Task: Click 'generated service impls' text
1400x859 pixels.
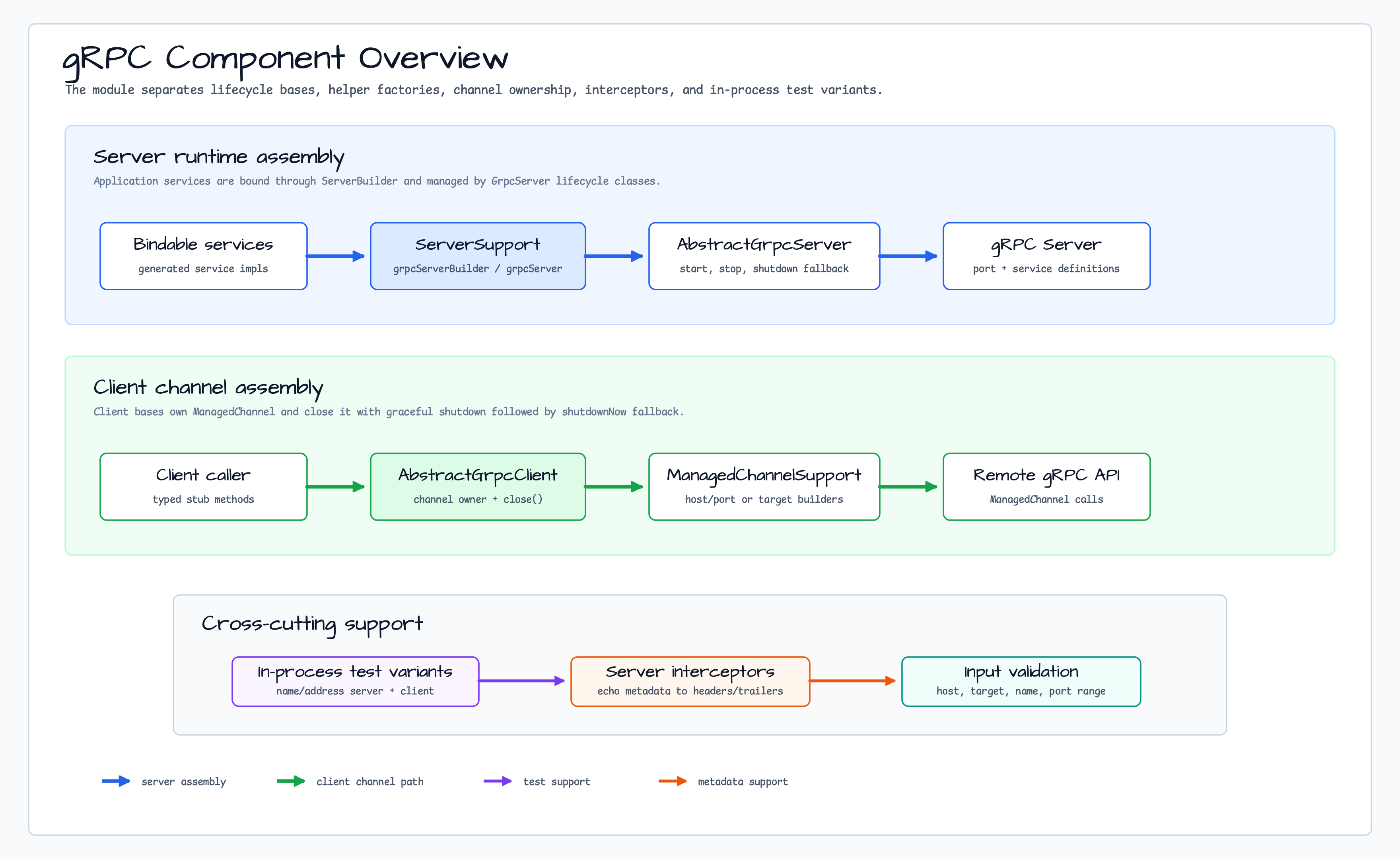Action: (x=203, y=269)
